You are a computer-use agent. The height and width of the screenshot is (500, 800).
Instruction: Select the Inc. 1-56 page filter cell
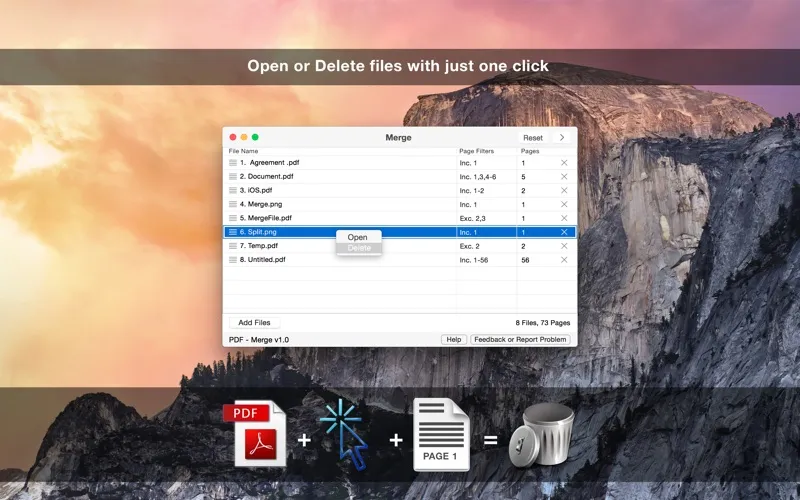pos(485,260)
